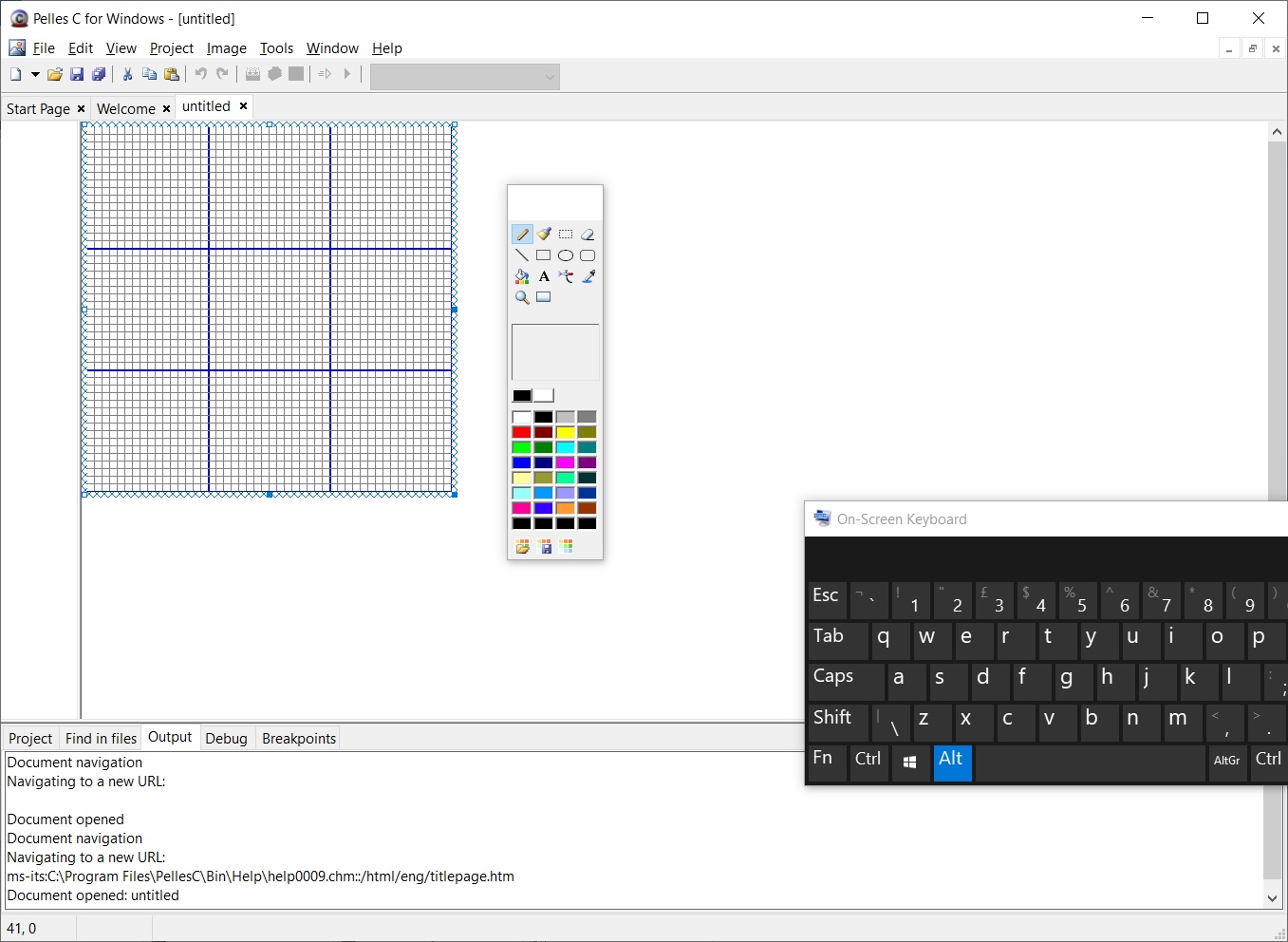This screenshot has width=1288, height=942.
Task: Click the Windows key on On-Screen Keyboard
Action: point(910,762)
